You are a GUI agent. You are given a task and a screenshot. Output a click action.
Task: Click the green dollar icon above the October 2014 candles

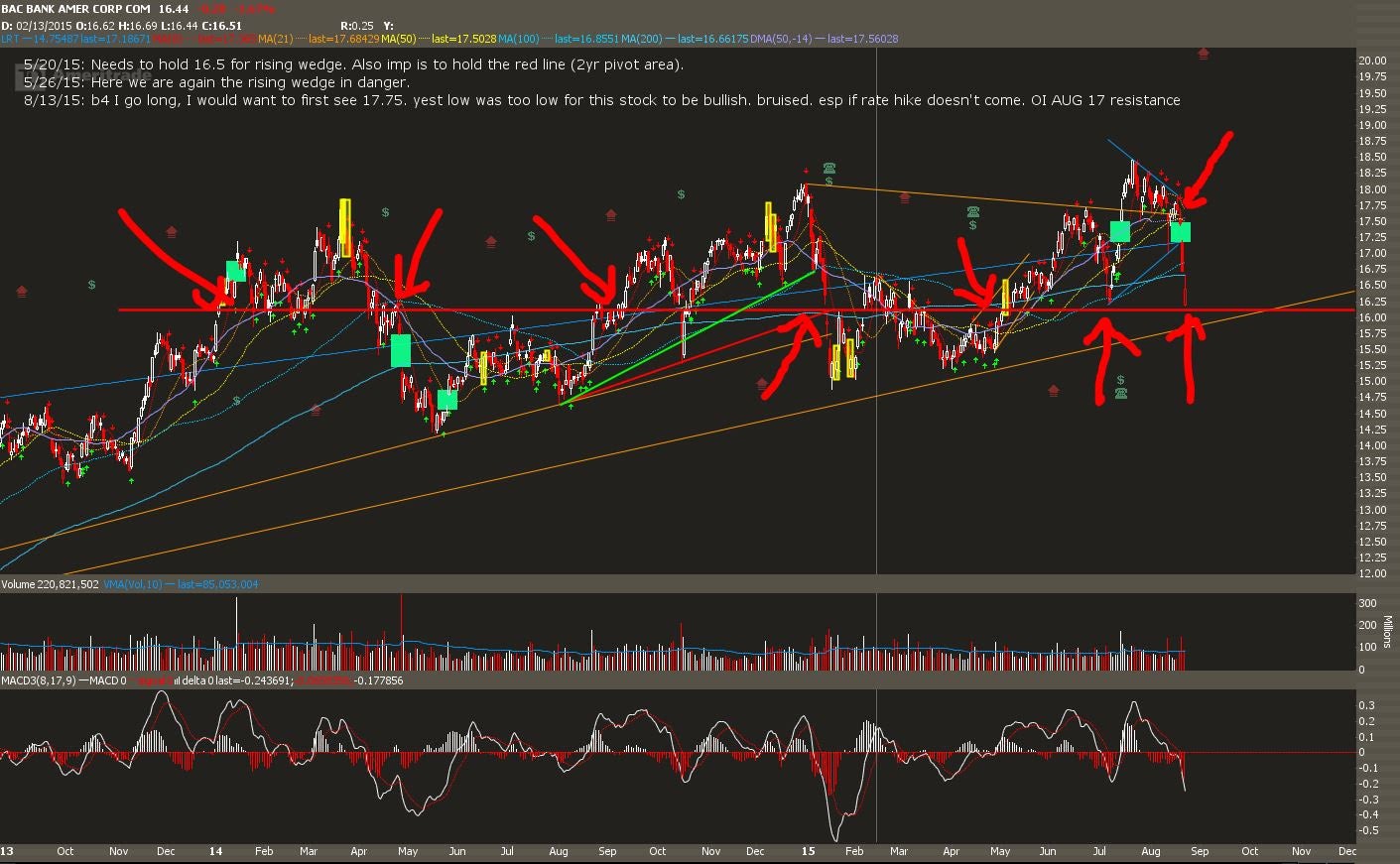pos(681,194)
